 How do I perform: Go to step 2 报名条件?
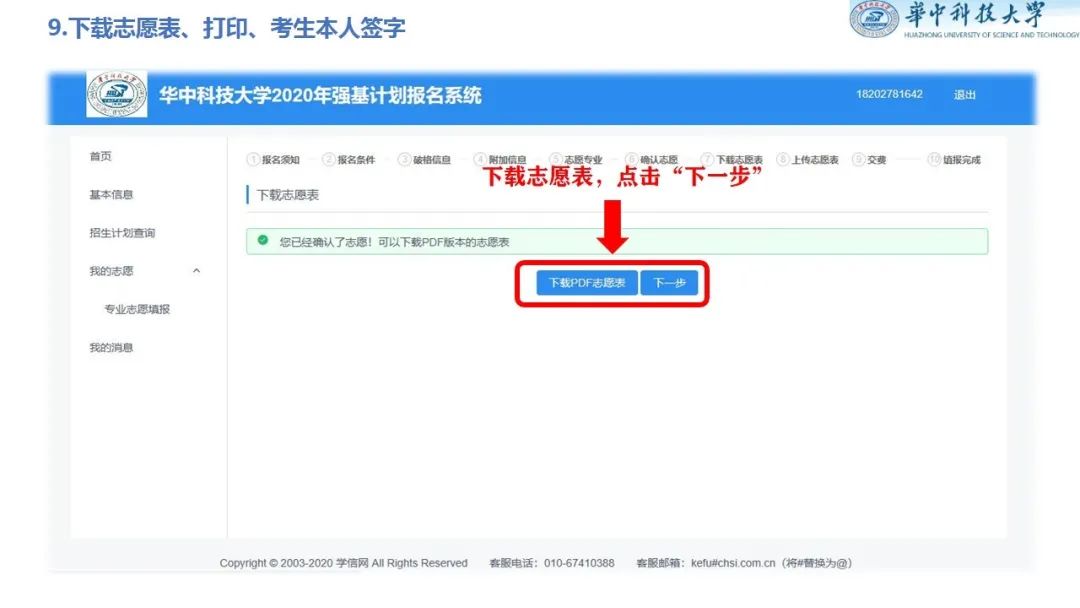click(349, 160)
